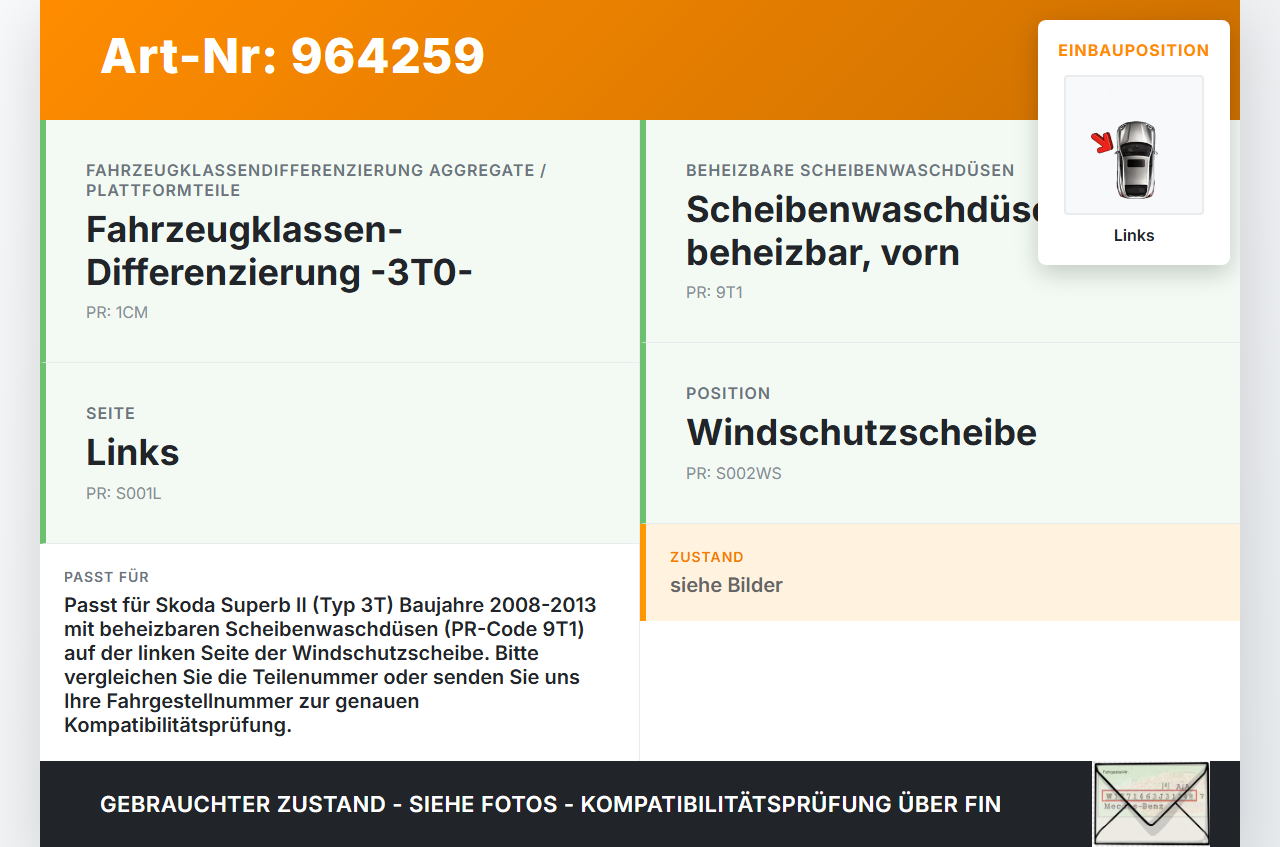Select the green accent bar beside SEITE panel
This screenshot has width=1280, height=847.
pyautogui.click(x=41, y=452)
